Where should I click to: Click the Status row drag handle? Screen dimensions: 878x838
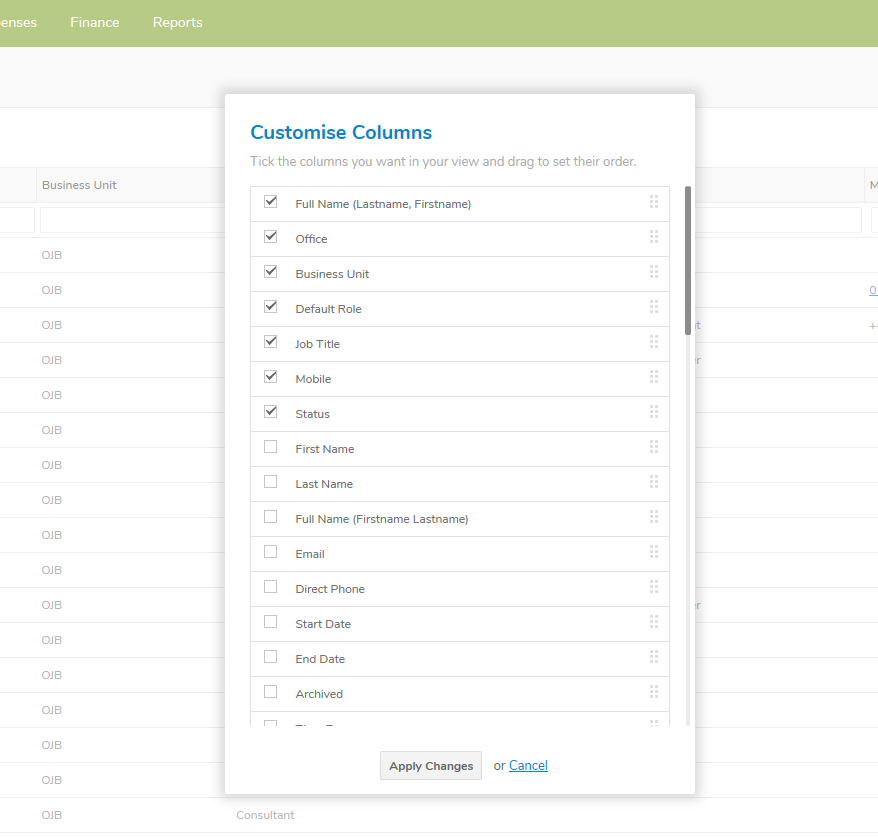653,412
